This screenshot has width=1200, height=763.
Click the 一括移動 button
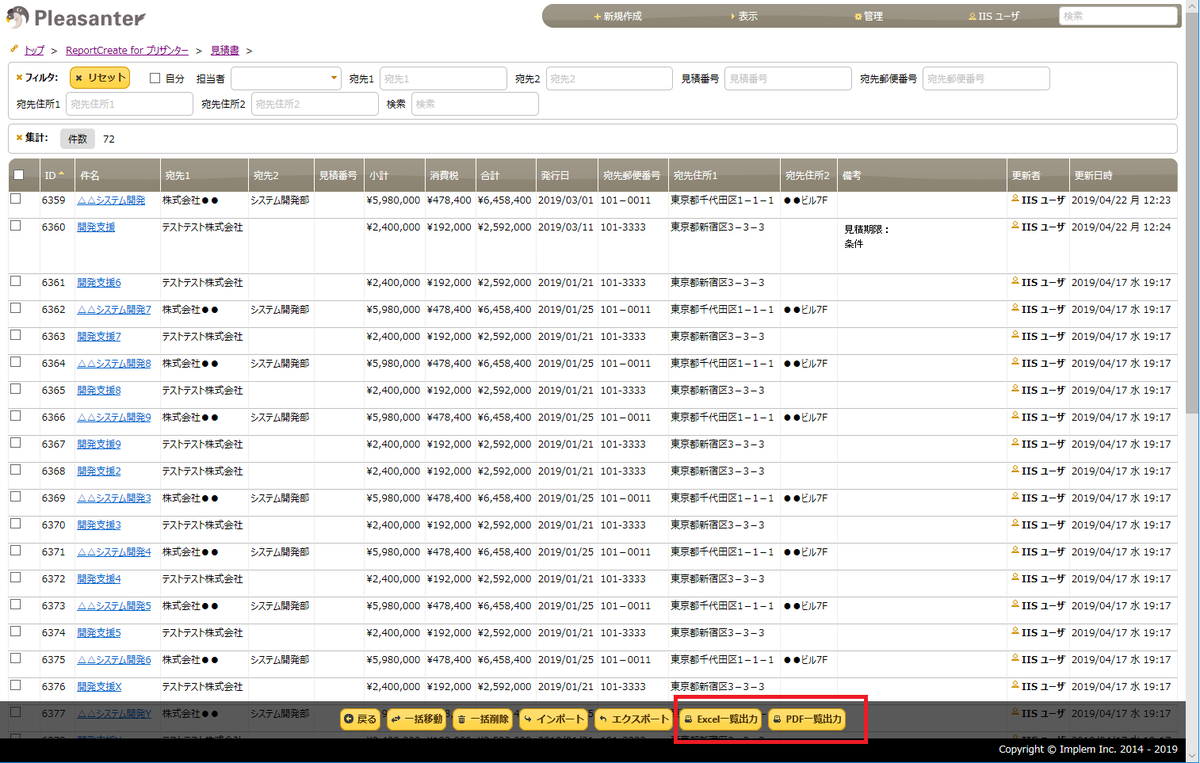pyautogui.click(x=416, y=719)
